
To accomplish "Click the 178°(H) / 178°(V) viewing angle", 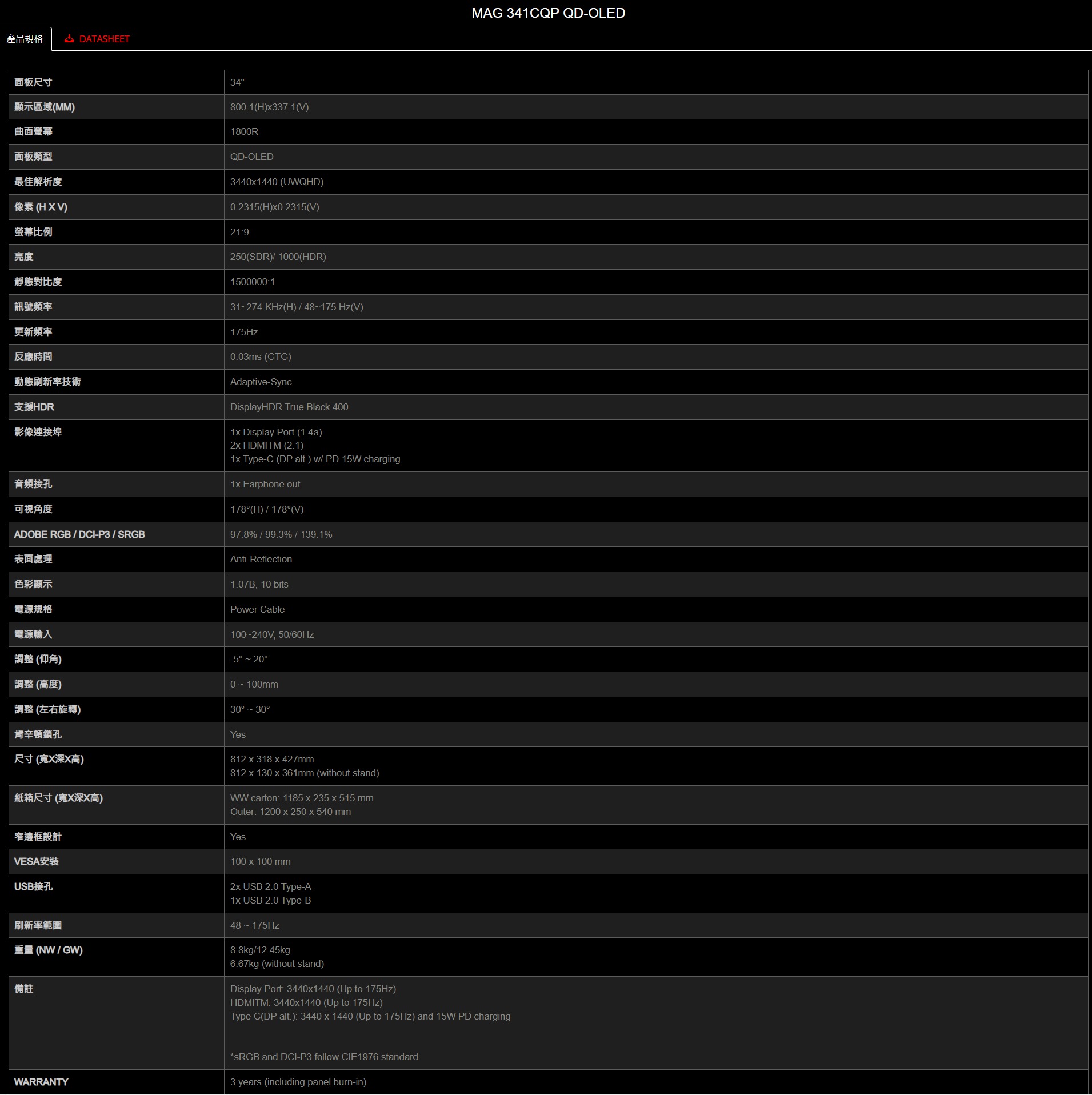I will pos(267,509).
